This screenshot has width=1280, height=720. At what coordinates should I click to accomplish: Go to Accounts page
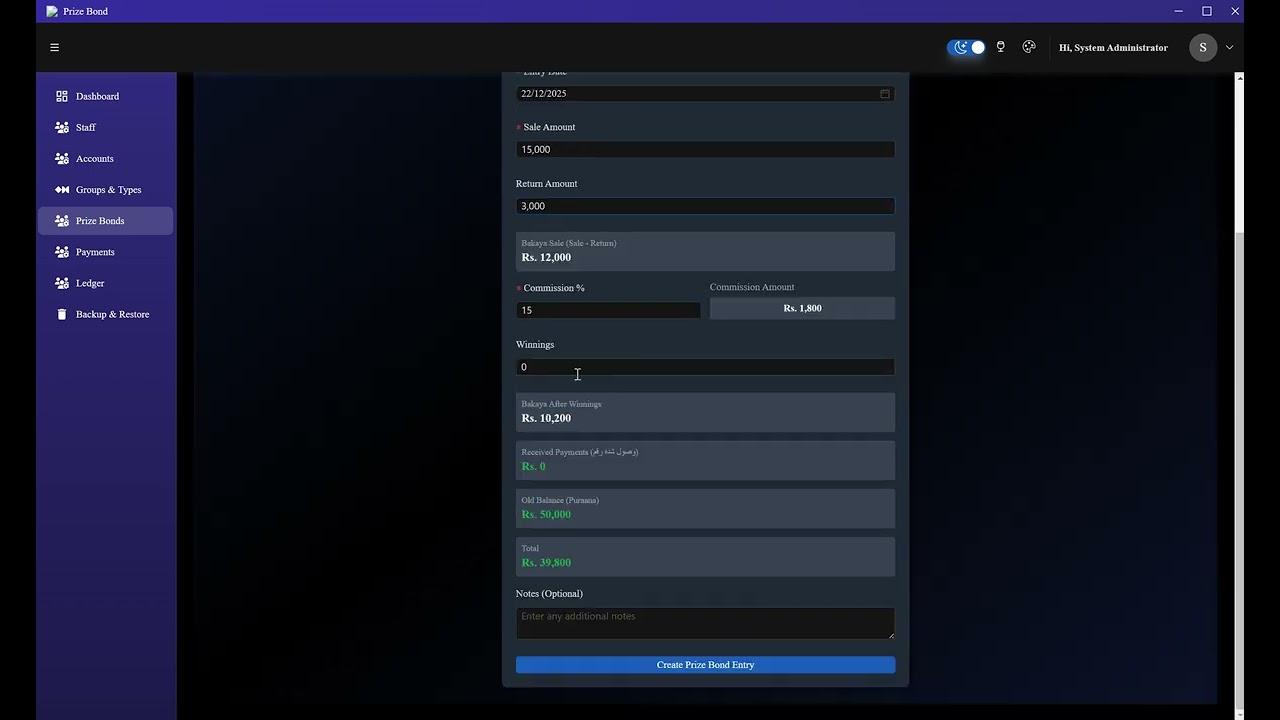[x=105, y=158]
